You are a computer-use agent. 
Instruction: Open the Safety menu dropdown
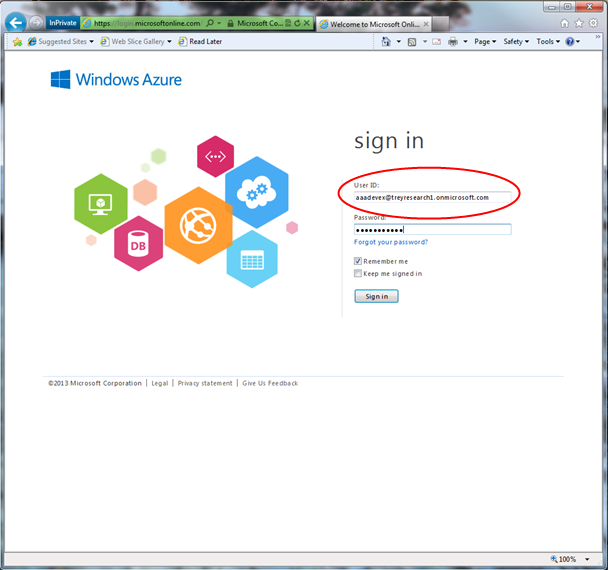point(516,41)
